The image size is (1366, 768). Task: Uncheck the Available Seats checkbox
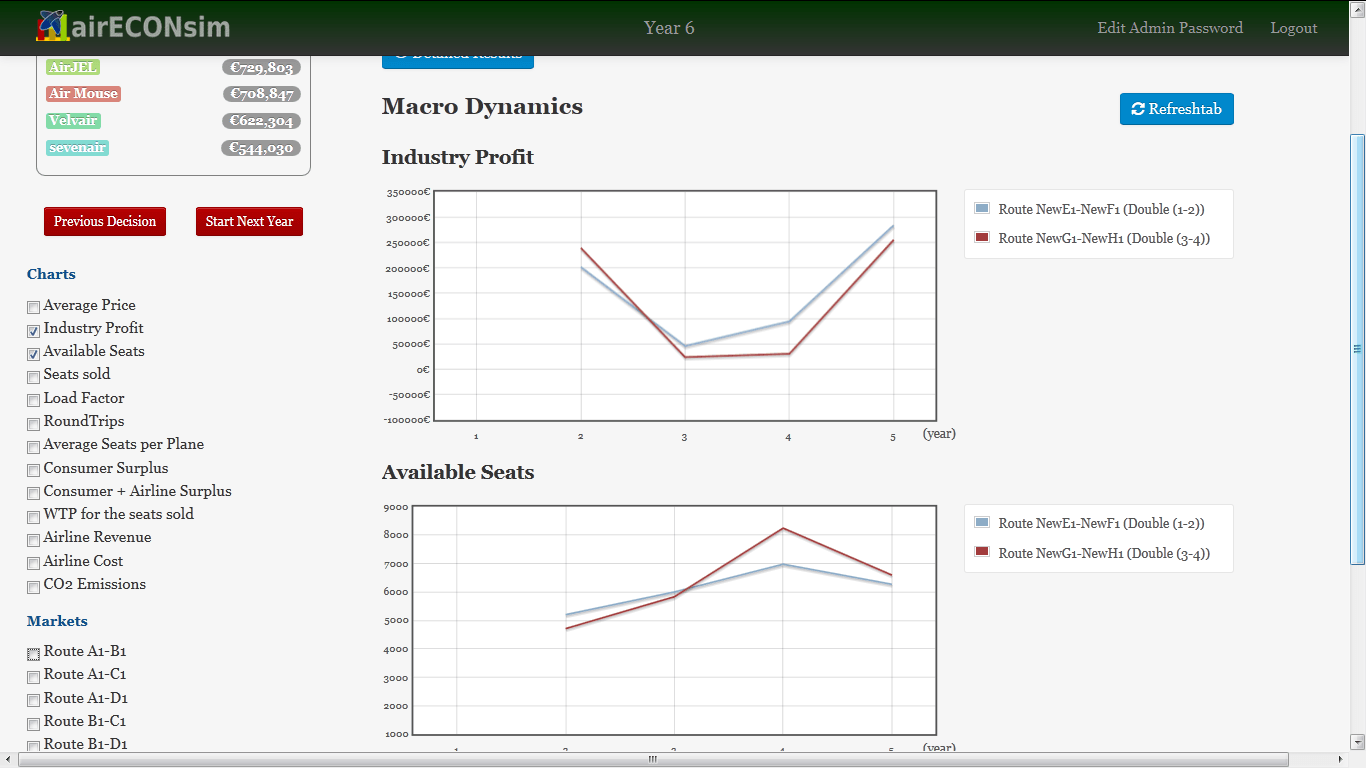pyautogui.click(x=33, y=353)
